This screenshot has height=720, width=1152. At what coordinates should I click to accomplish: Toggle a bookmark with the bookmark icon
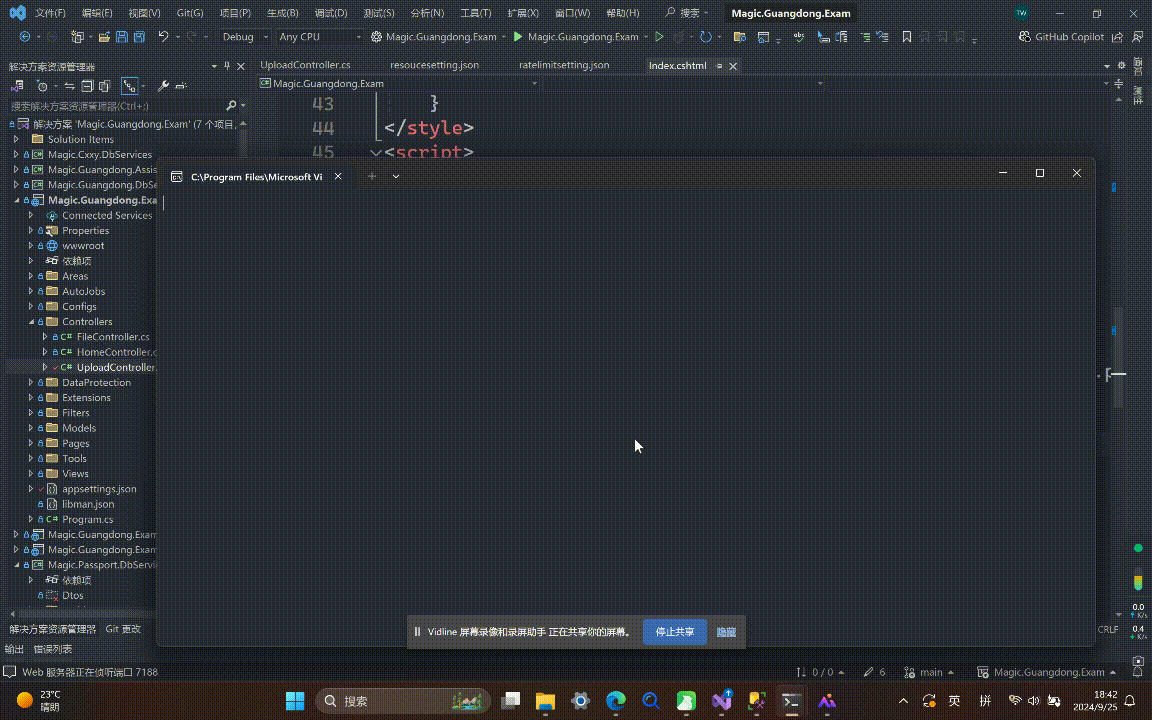point(905,36)
